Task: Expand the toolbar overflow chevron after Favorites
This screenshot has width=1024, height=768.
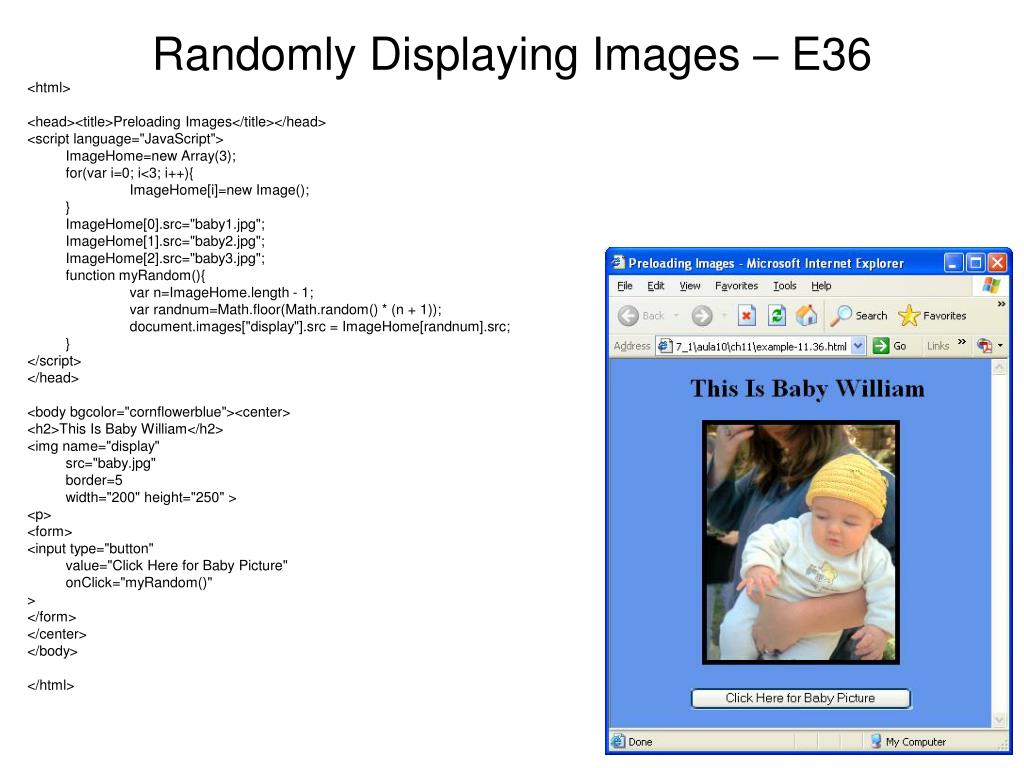Action: 1001,304
